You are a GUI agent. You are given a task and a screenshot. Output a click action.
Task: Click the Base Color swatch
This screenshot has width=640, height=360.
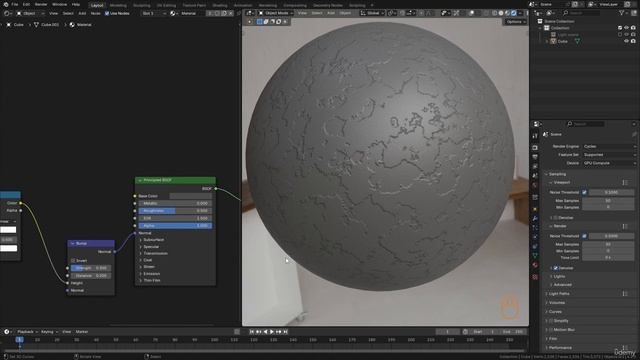(191, 196)
